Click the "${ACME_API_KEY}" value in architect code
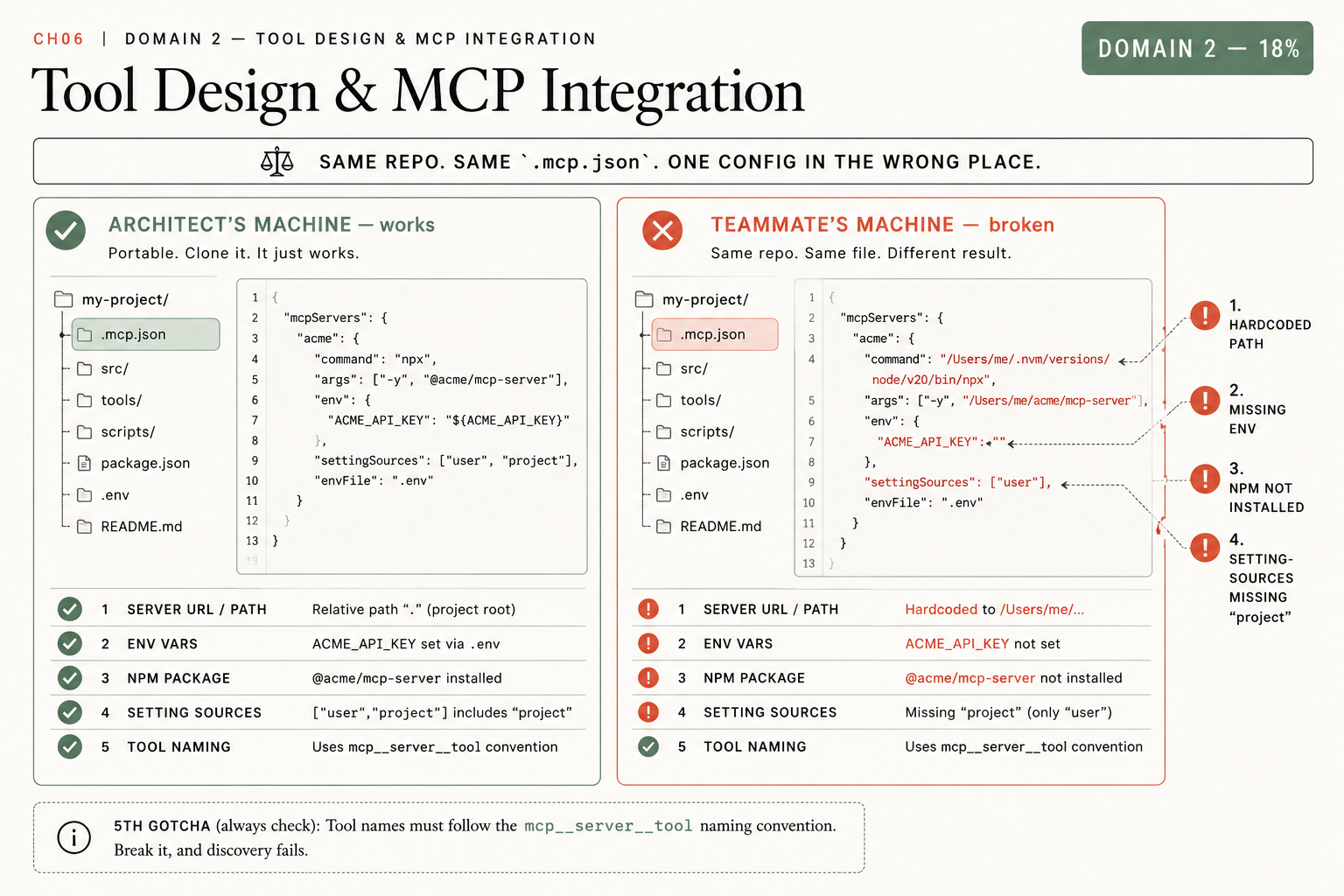The image size is (1344, 896). tap(507, 420)
